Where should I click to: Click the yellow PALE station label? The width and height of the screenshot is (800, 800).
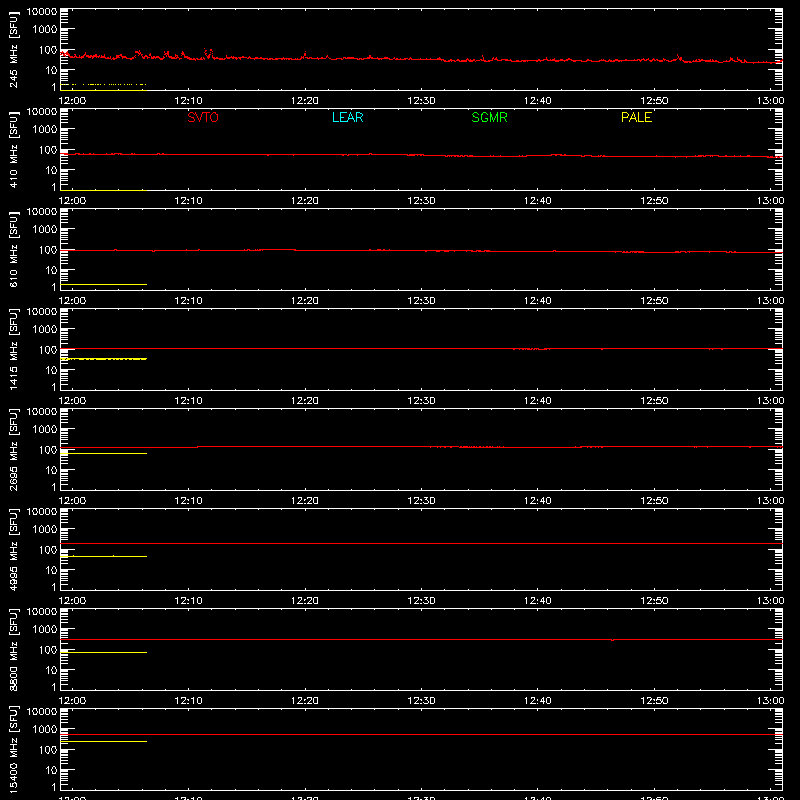pos(636,117)
